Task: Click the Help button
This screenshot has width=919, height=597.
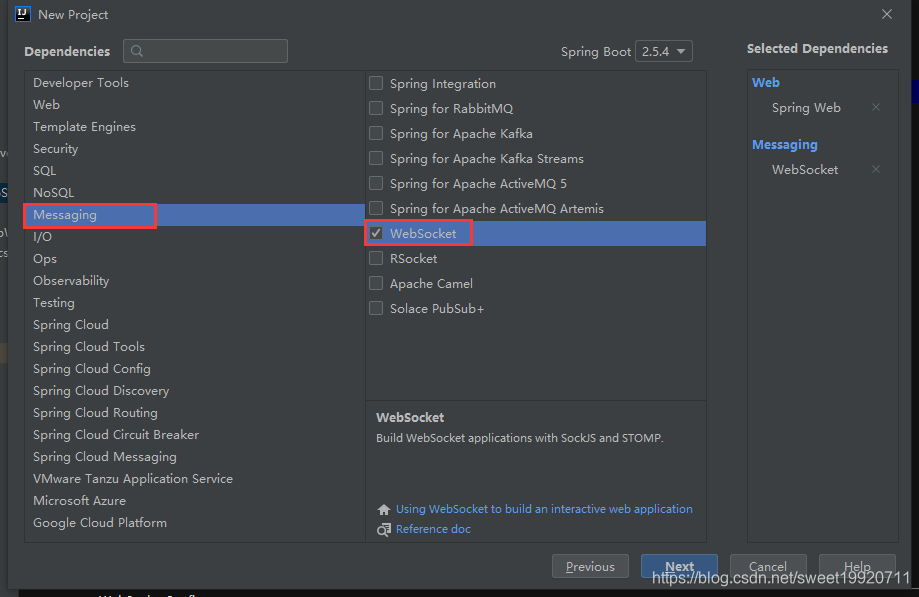Action: 857,567
